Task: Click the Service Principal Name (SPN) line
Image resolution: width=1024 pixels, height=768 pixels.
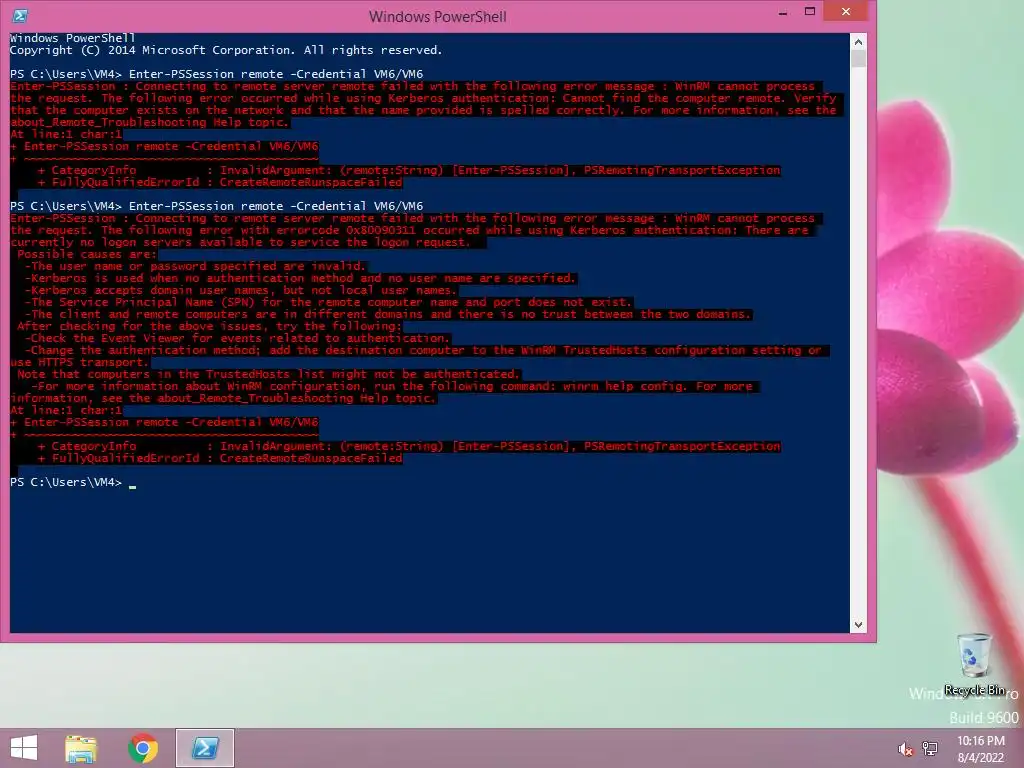Action: 328,302
